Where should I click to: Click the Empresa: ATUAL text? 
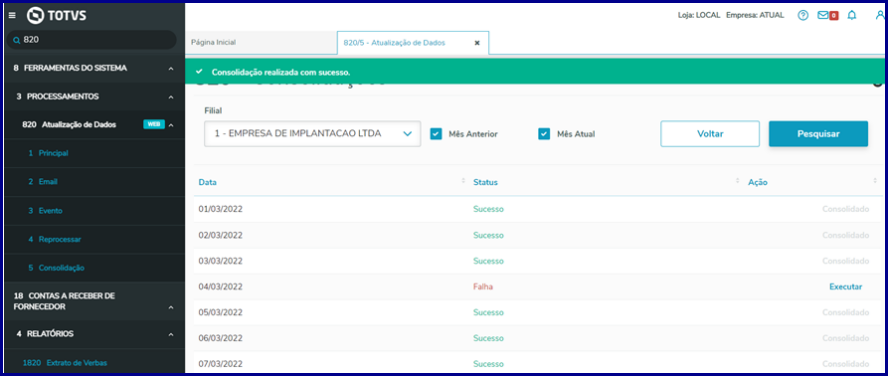(x=755, y=15)
